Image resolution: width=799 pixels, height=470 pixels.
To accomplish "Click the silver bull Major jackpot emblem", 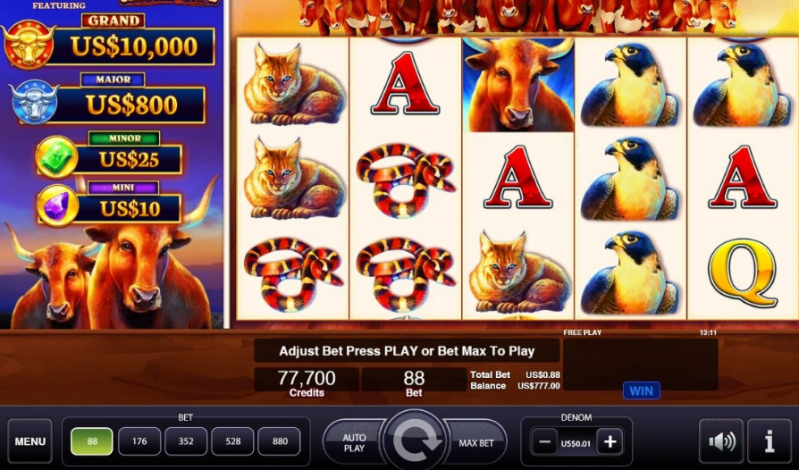I will [34, 101].
